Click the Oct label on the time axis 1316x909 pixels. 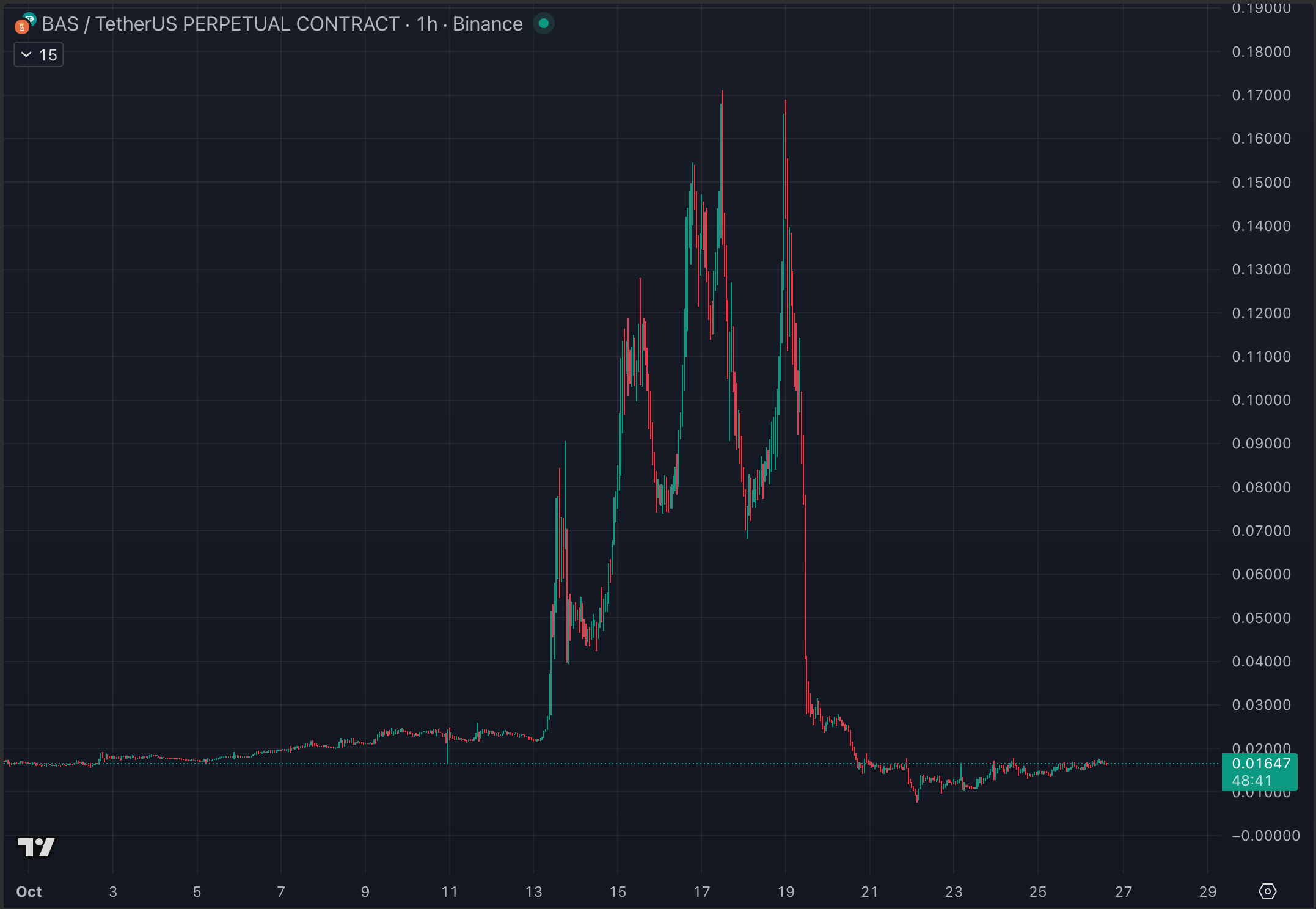pyautogui.click(x=29, y=892)
